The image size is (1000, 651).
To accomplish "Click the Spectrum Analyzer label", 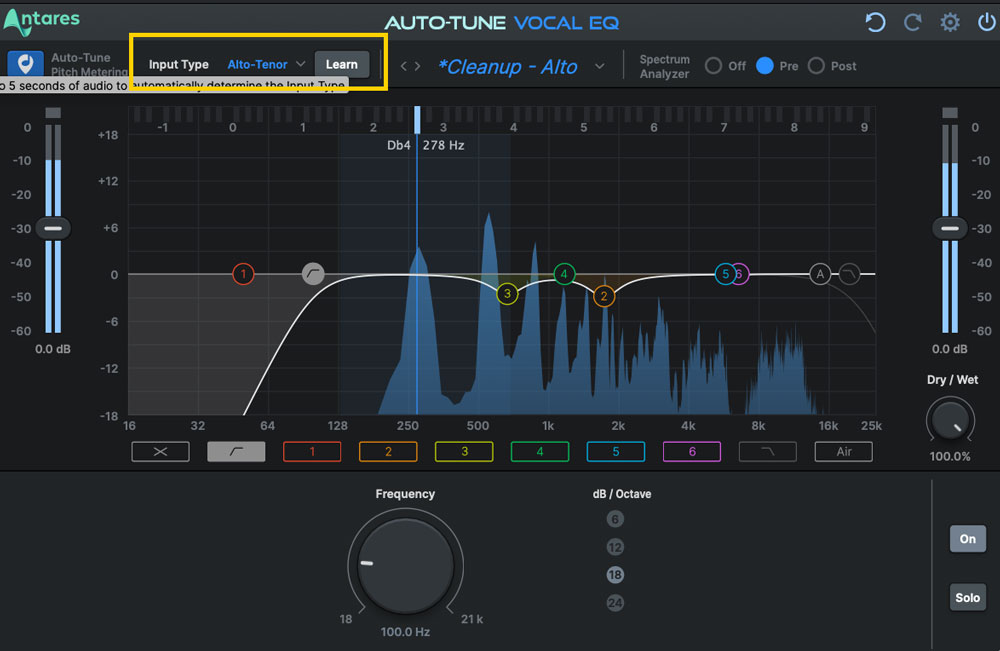I will click(x=665, y=66).
